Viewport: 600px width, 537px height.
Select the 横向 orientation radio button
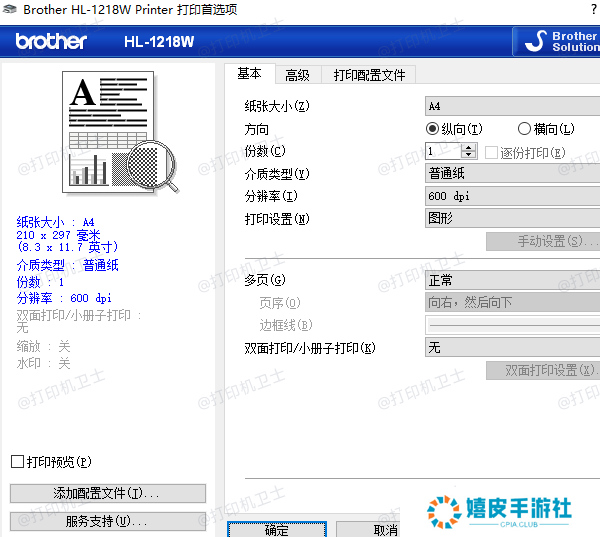(x=524, y=129)
